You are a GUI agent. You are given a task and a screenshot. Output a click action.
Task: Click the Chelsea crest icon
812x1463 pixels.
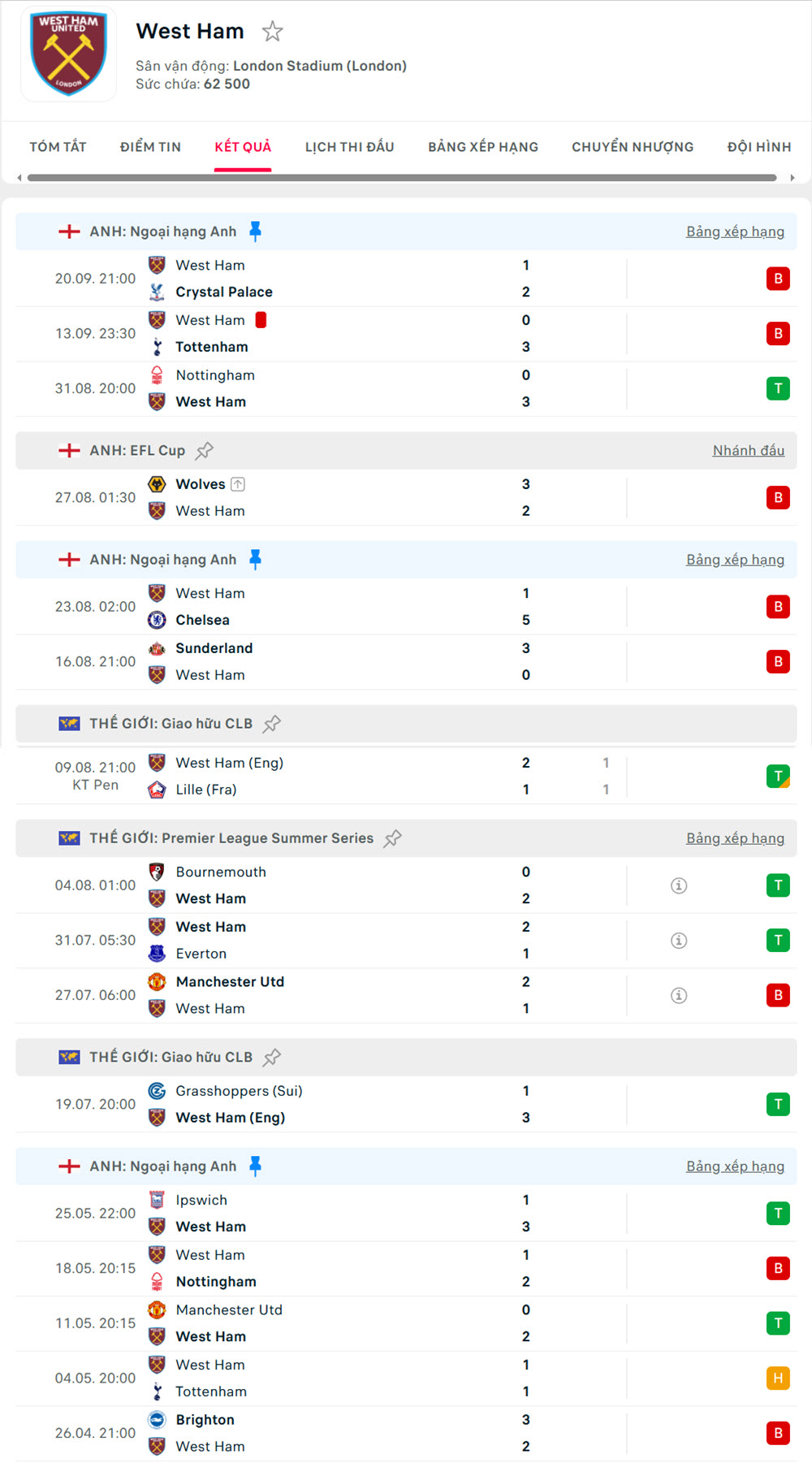[157, 620]
